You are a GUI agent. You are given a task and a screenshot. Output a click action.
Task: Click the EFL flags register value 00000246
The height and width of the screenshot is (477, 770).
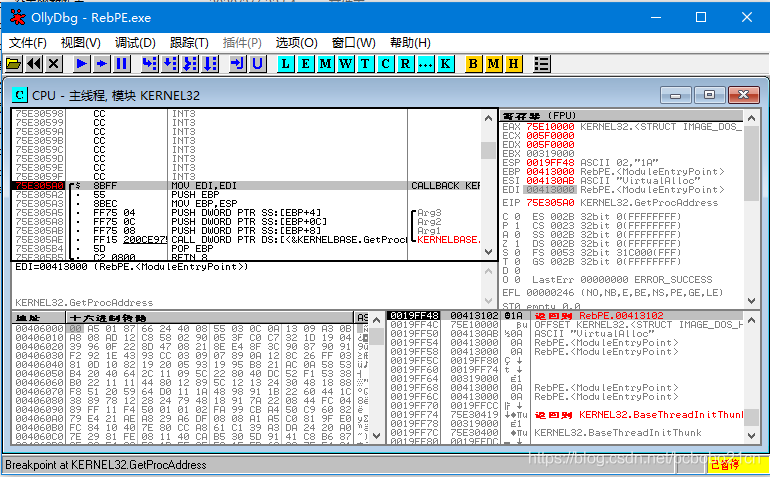pos(550,292)
